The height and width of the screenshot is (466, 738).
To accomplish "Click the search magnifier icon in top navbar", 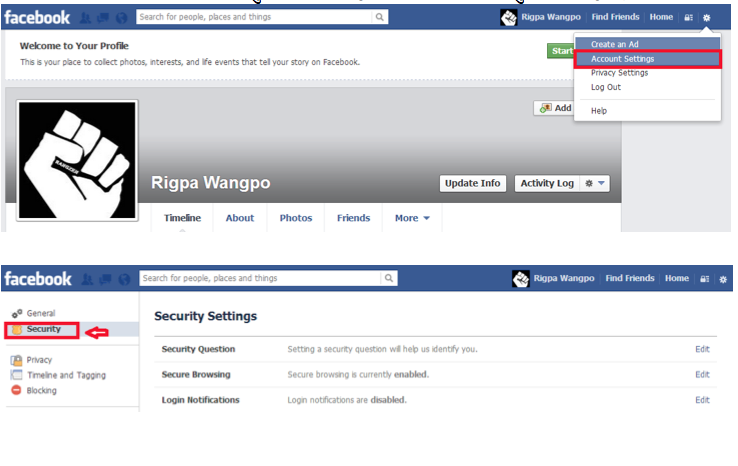I will (x=379, y=17).
